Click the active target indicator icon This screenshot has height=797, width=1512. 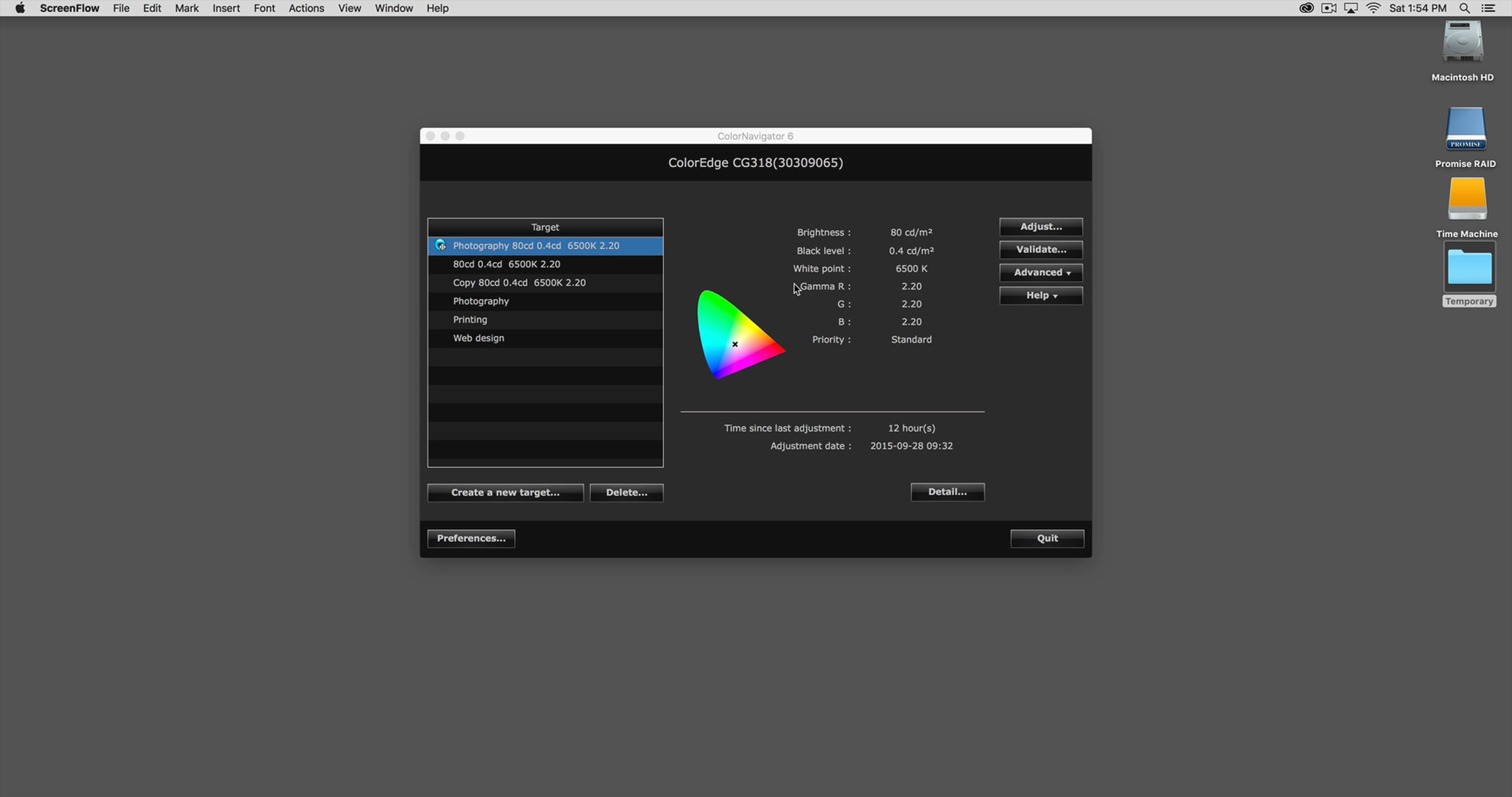(440, 246)
